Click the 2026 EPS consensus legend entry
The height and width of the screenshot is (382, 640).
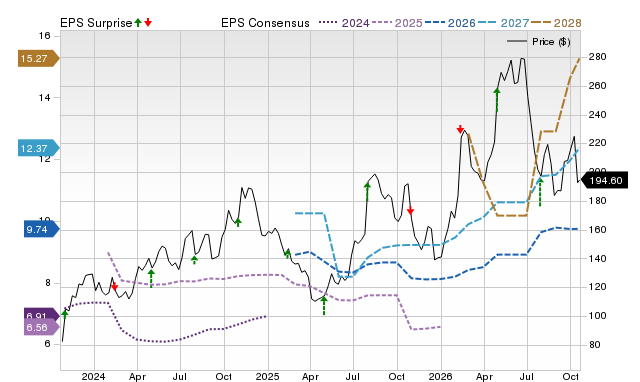pos(450,23)
